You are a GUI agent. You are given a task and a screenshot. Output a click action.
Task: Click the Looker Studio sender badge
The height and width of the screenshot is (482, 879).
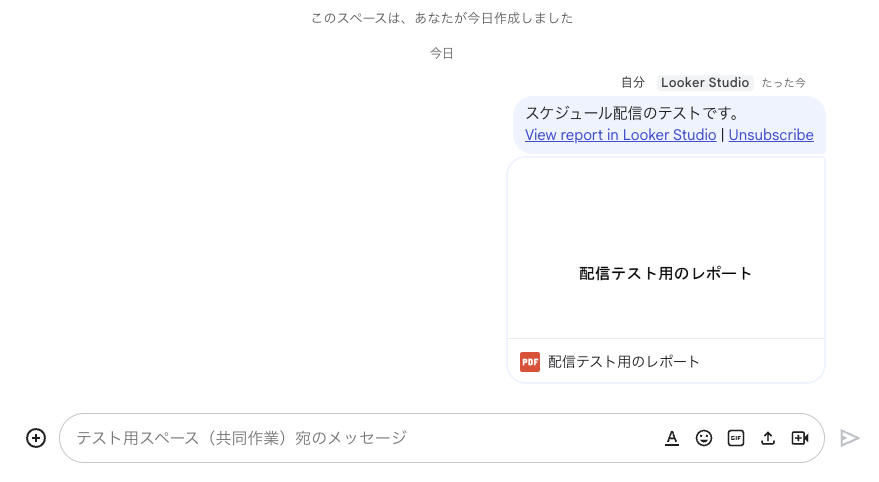click(706, 83)
